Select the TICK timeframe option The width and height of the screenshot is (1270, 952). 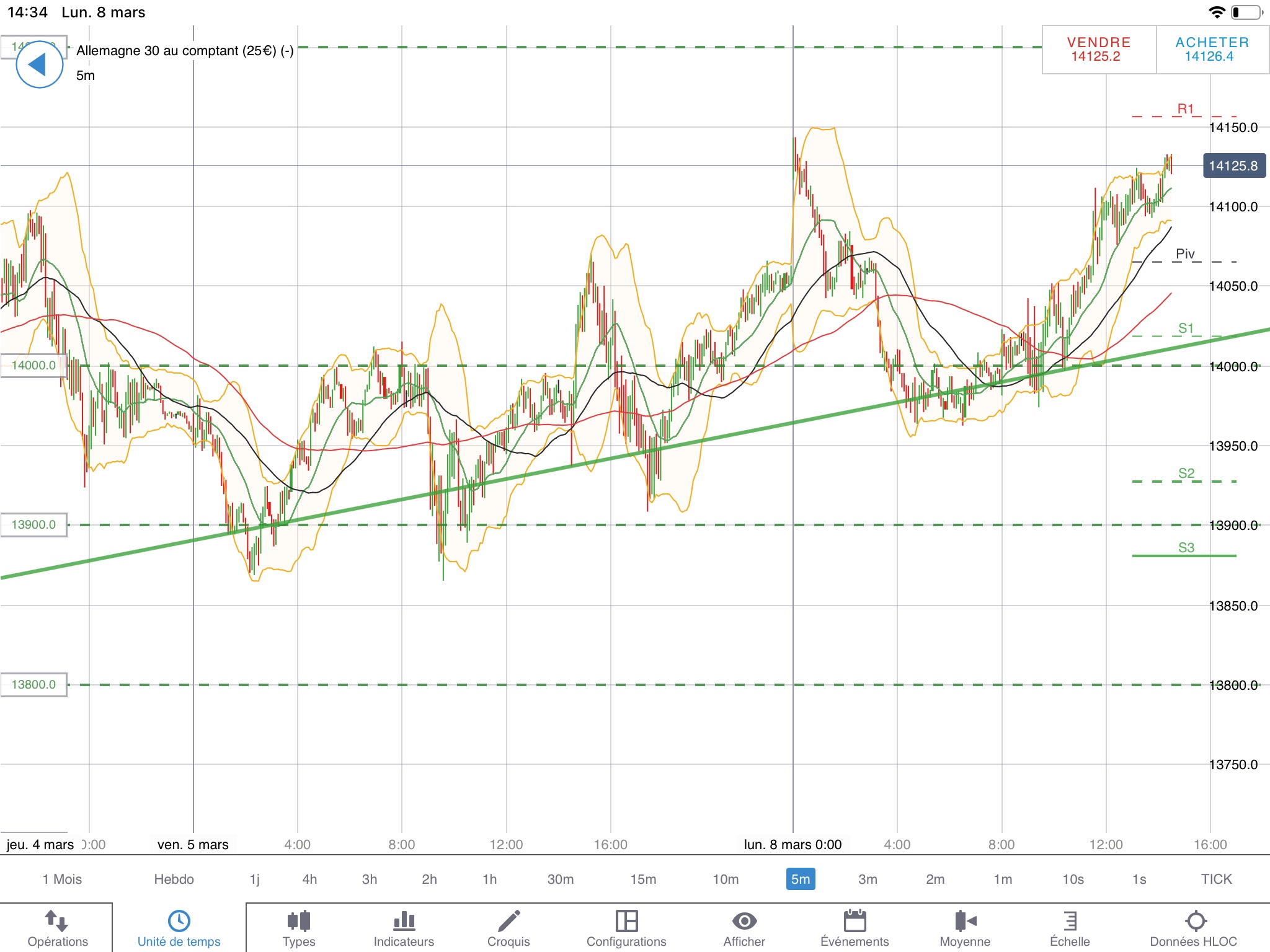click(x=1216, y=879)
